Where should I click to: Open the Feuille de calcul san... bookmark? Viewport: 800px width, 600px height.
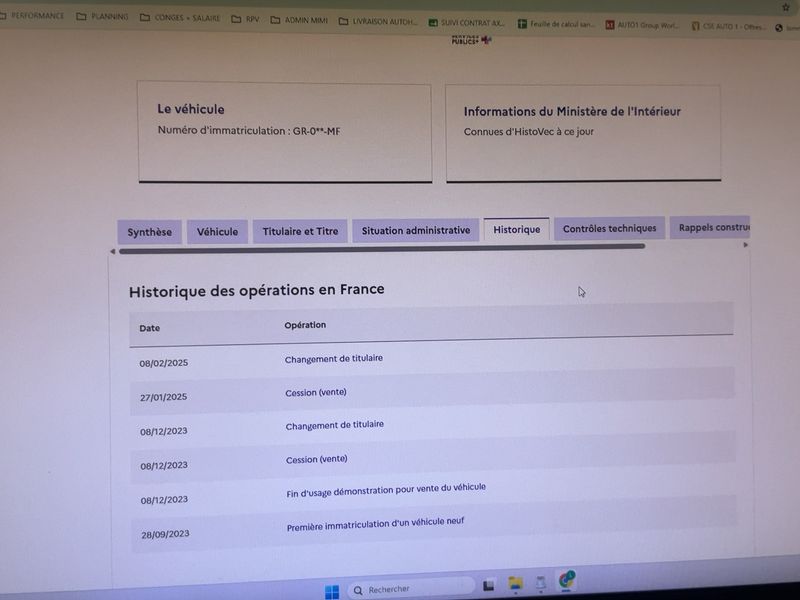tap(556, 24)
